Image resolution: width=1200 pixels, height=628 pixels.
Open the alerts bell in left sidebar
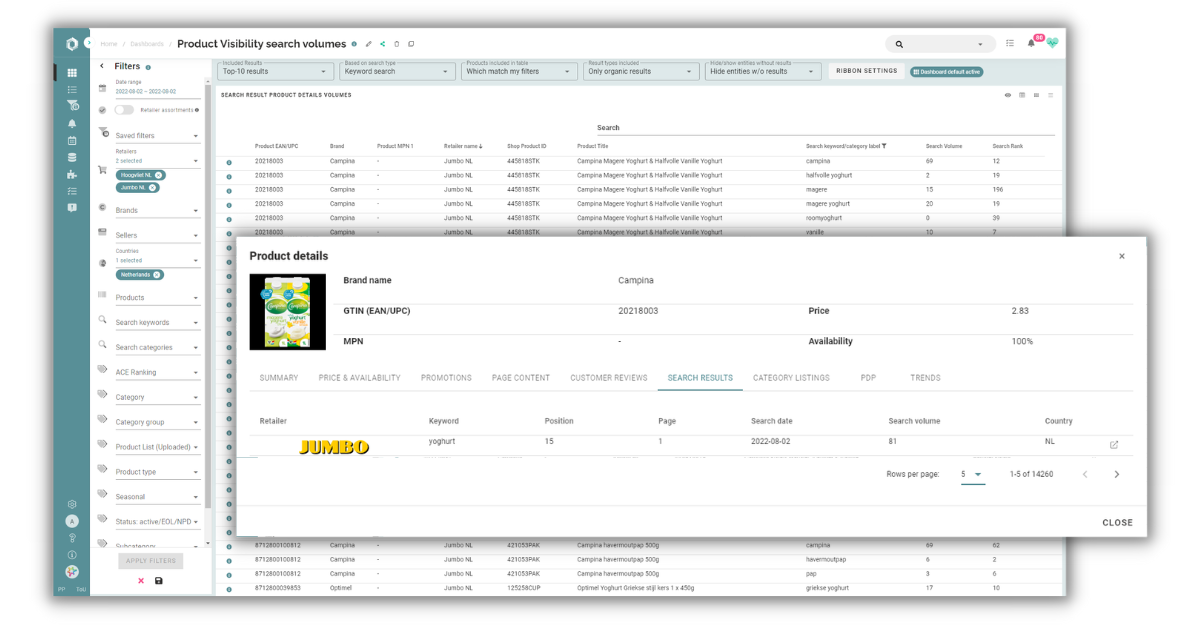[72, 124]
